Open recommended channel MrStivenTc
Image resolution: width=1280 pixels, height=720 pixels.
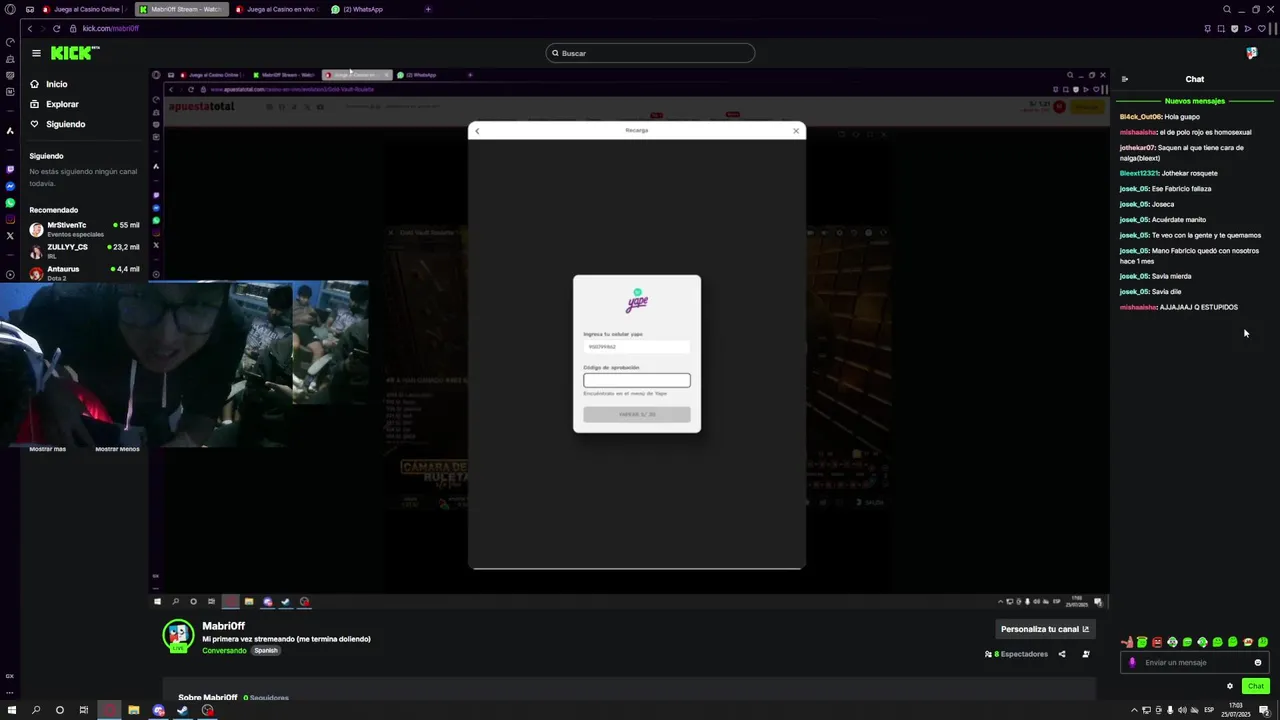85,229
